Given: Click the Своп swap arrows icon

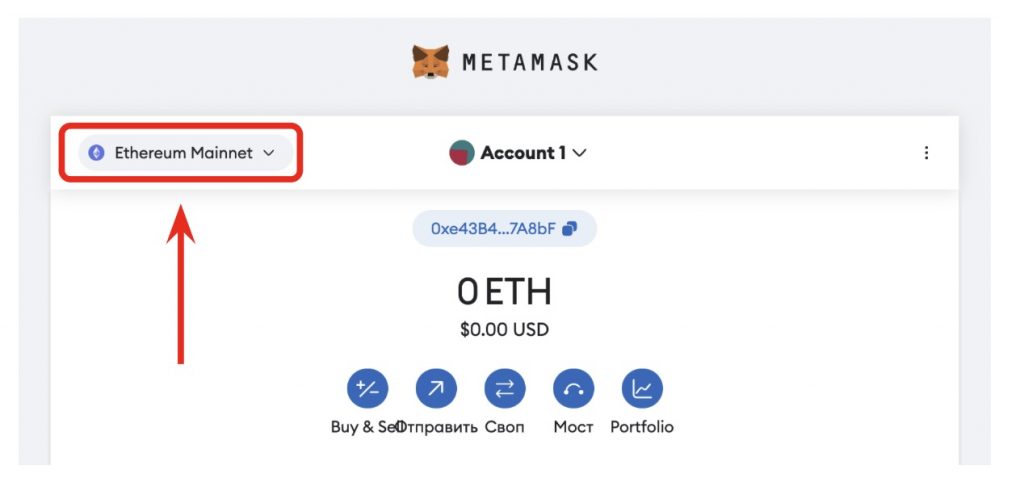Looking at the screenshot, I should click(x=504, y=389).
